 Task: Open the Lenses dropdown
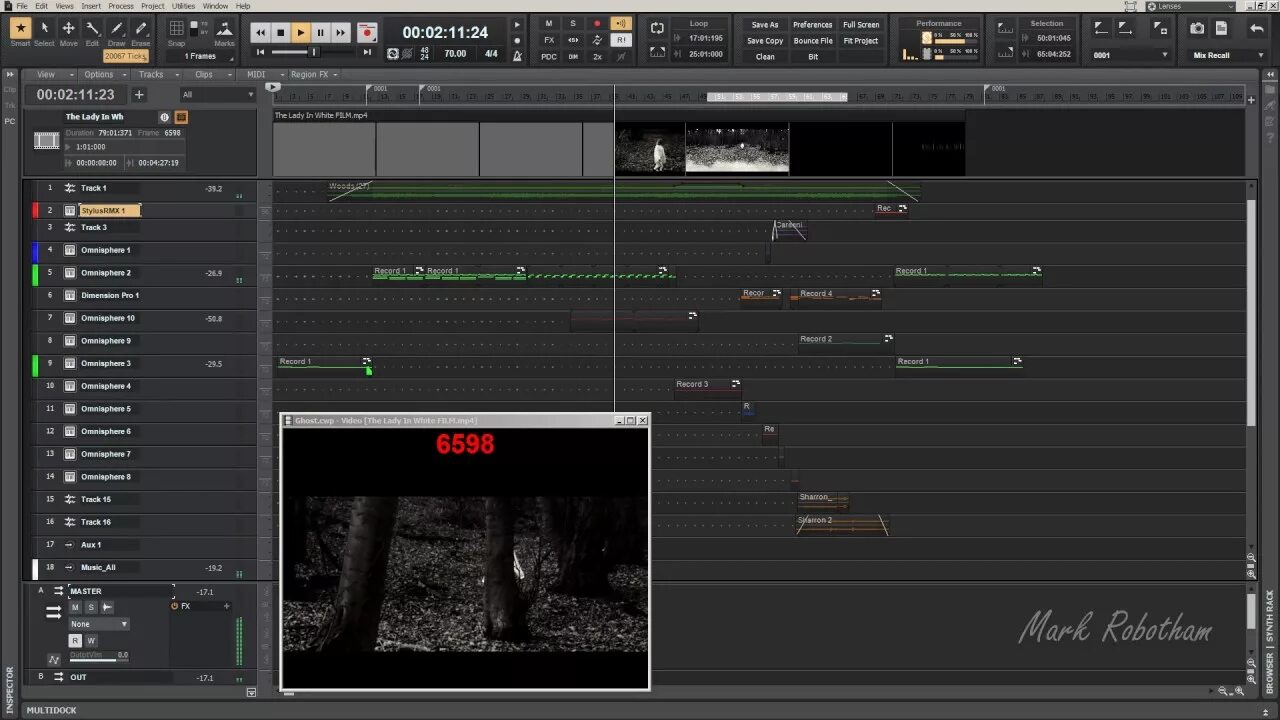1190,6
